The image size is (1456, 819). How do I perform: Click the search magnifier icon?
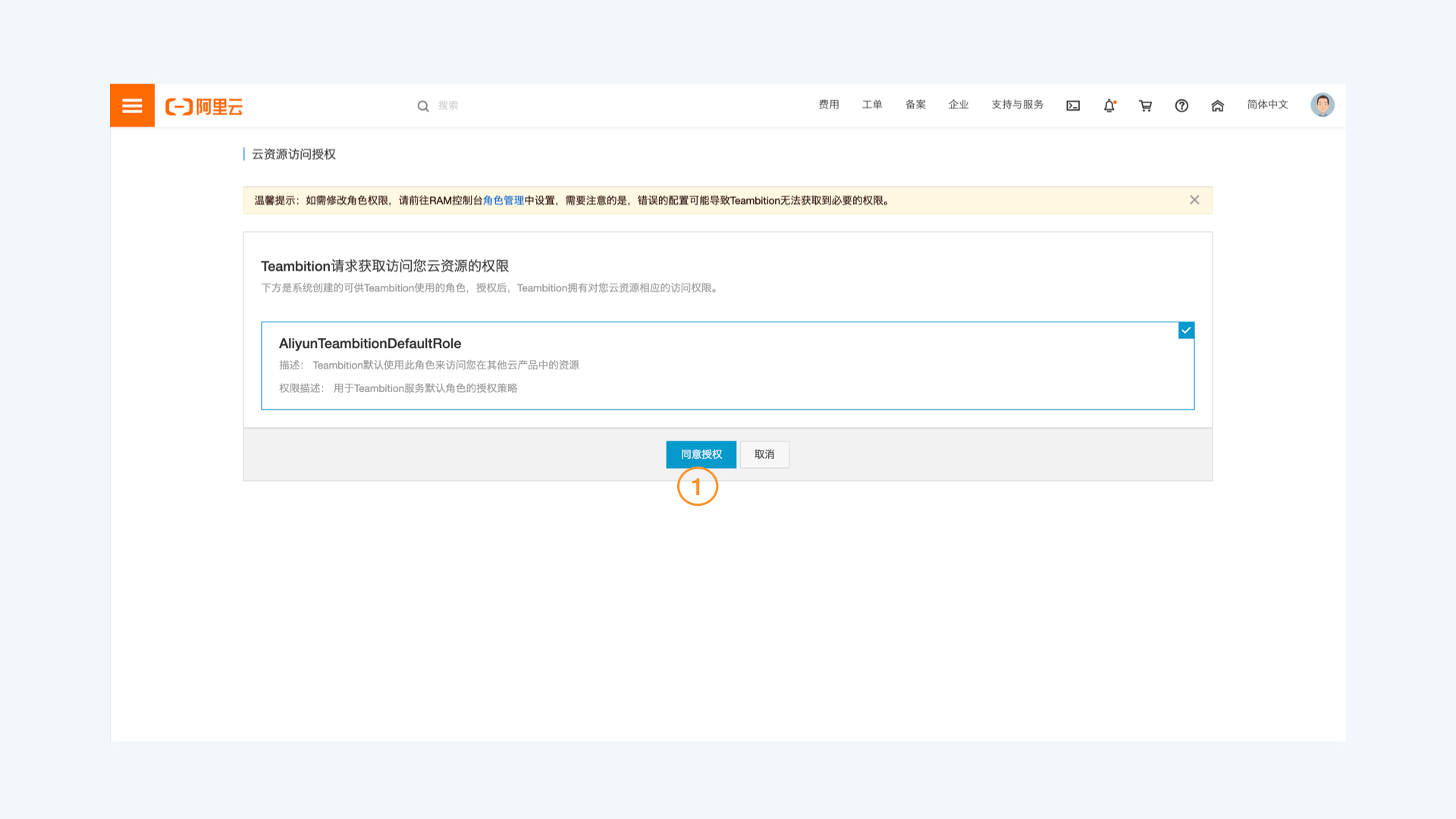423,106
